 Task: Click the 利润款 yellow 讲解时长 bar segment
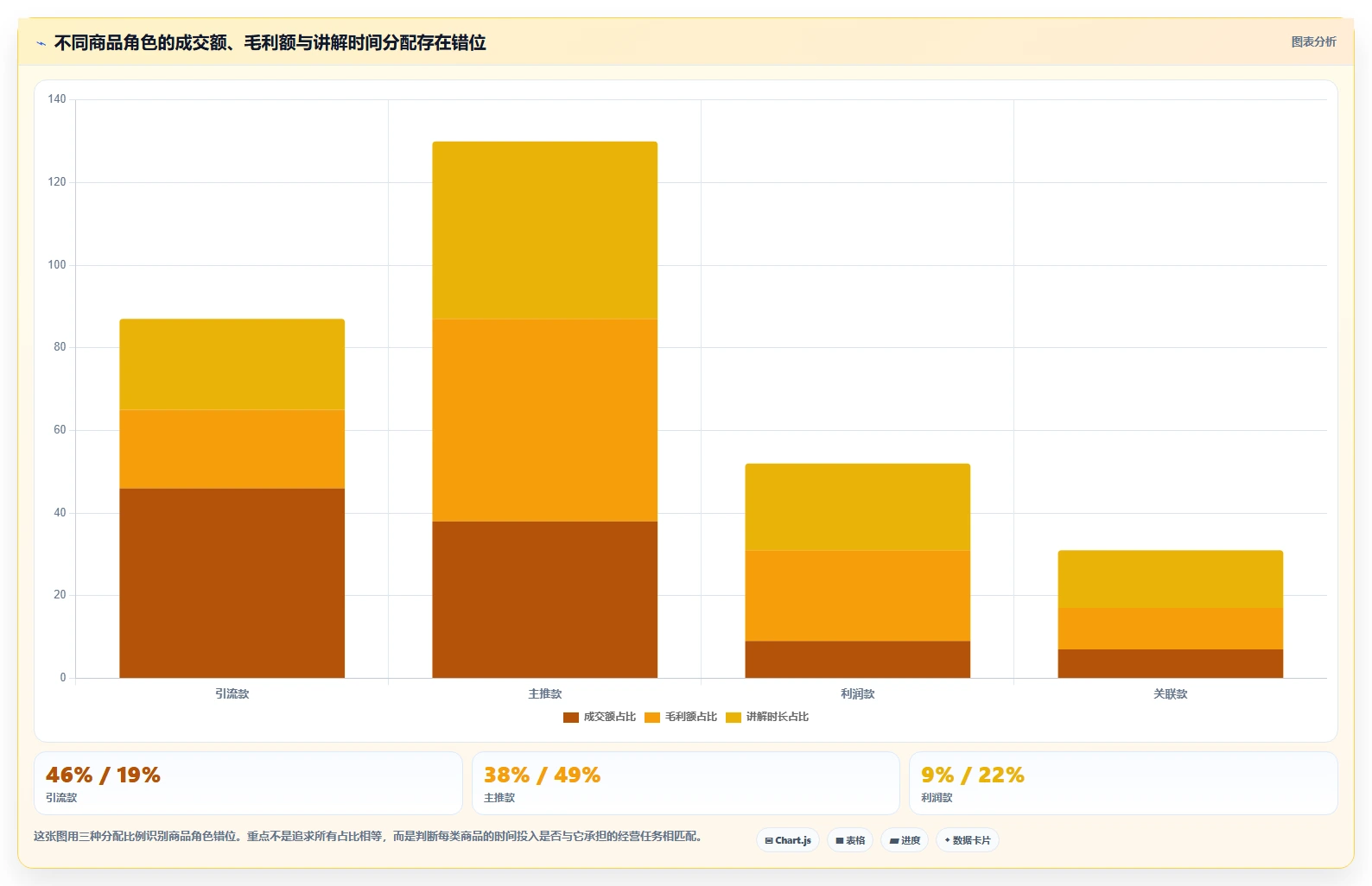pos(857,507)
